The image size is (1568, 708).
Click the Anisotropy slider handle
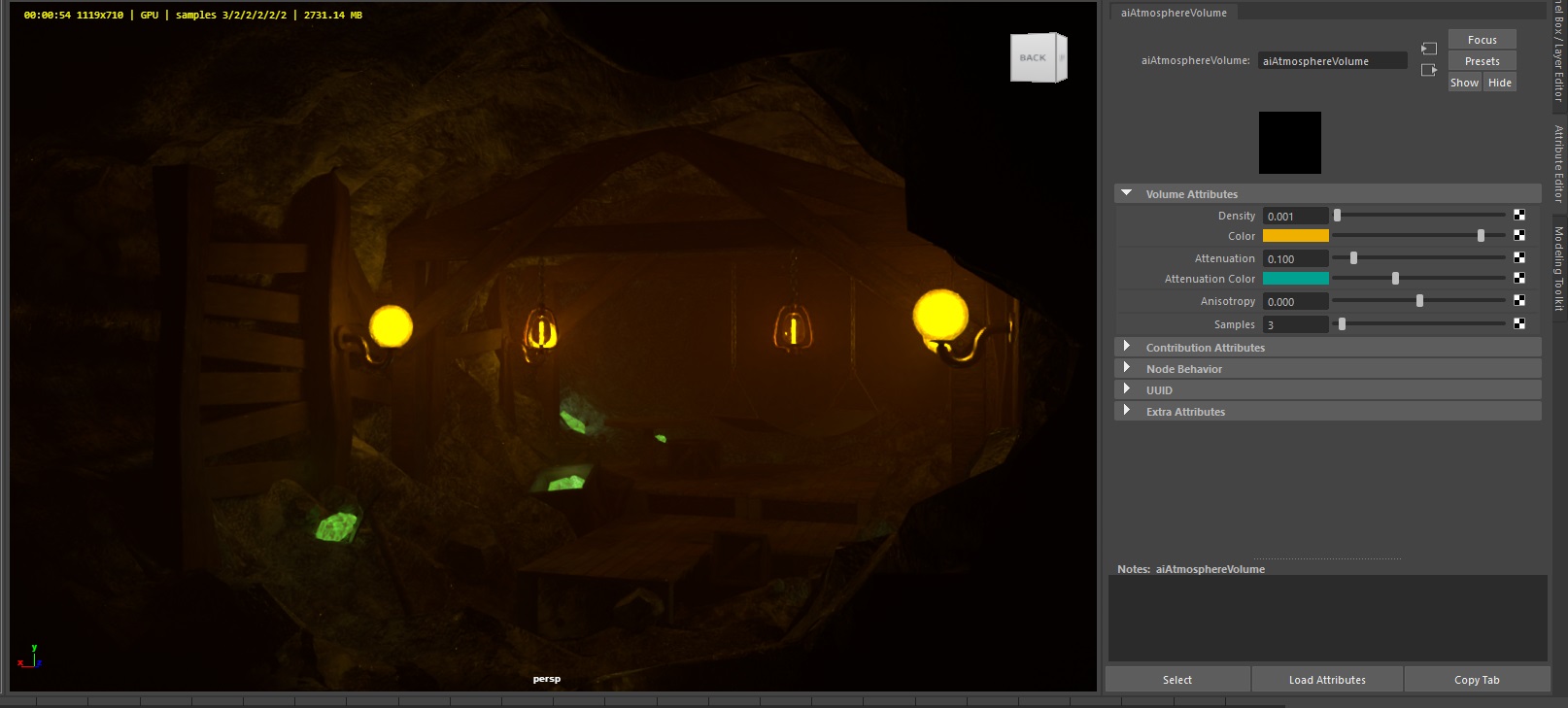click(x=1419, y=301)
